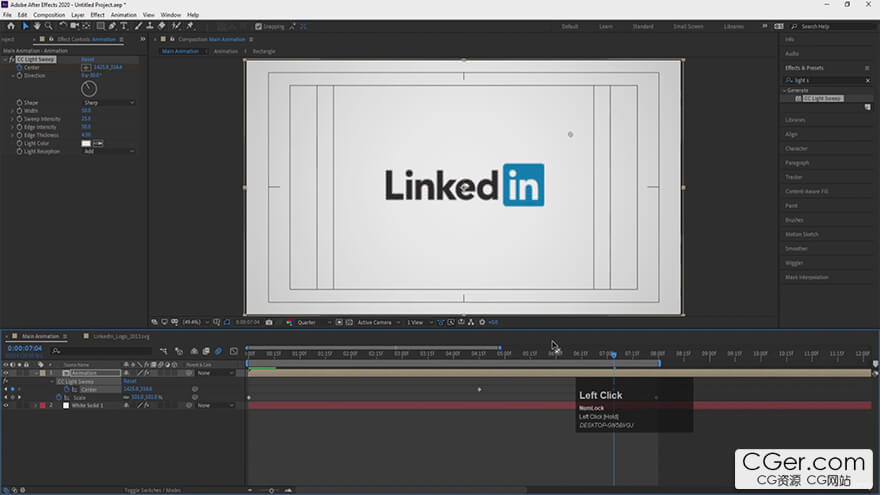
Task: Select the Eraser tool
Action: (162, 26)
